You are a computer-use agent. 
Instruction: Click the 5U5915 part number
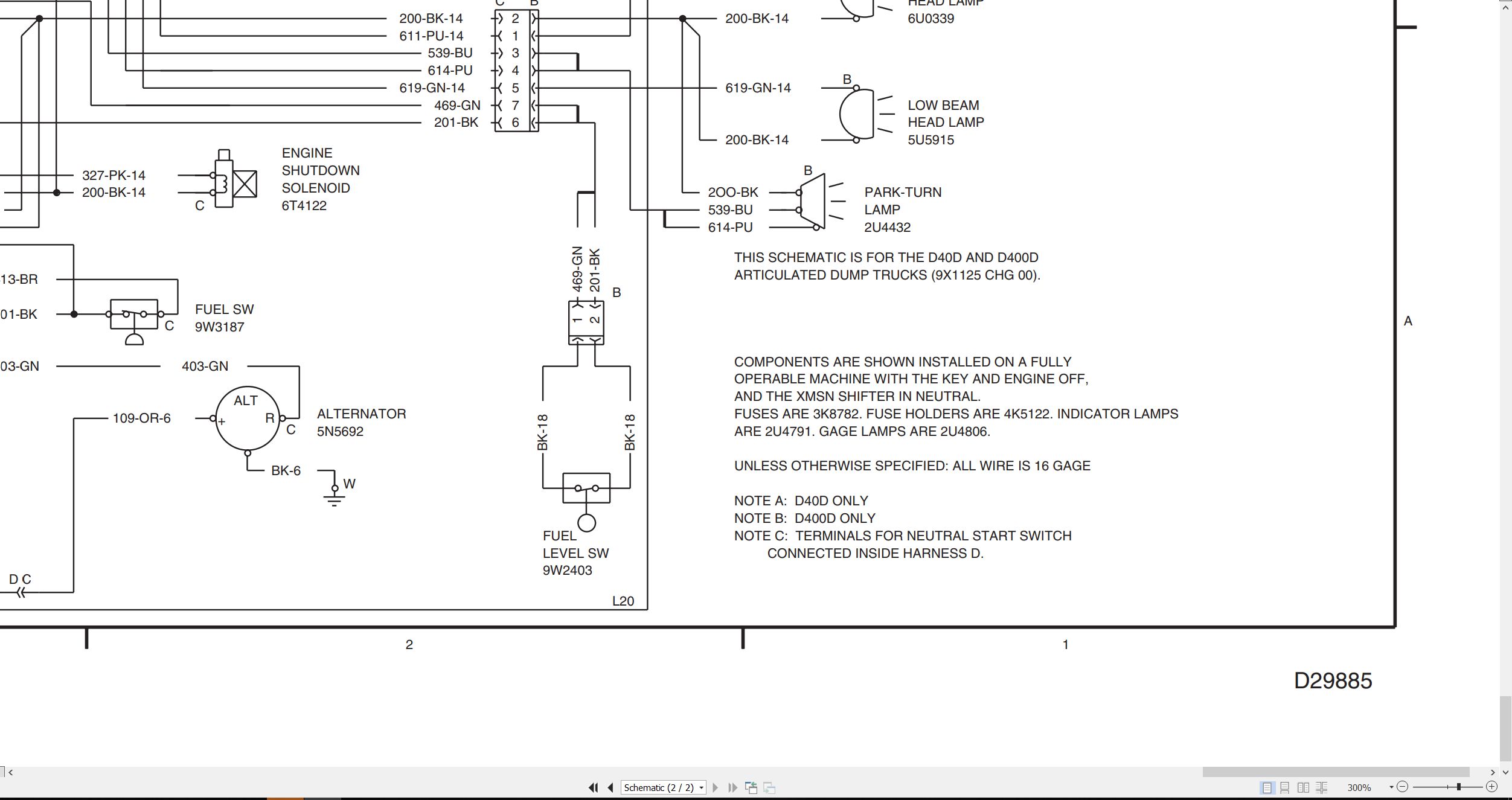click(x=931, y=140)
